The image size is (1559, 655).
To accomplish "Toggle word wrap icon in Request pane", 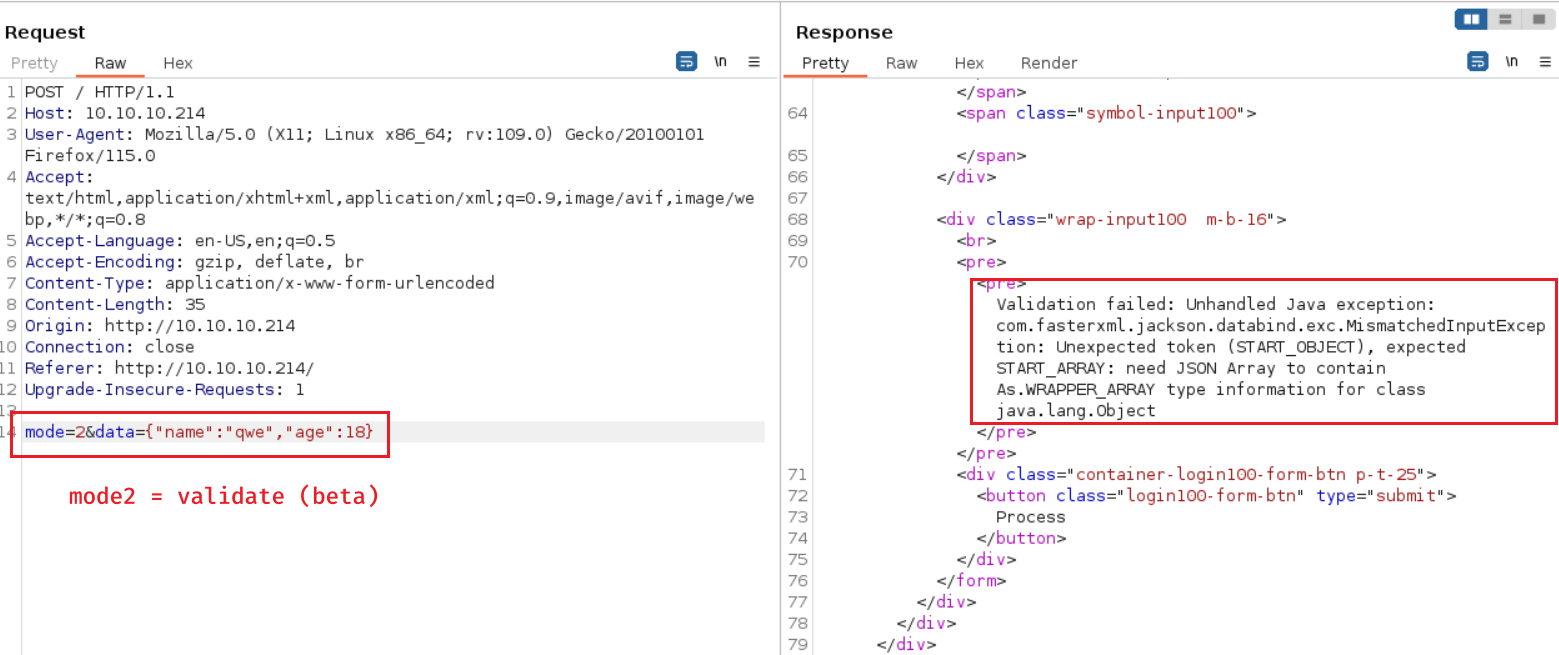I will coord(687,62).
